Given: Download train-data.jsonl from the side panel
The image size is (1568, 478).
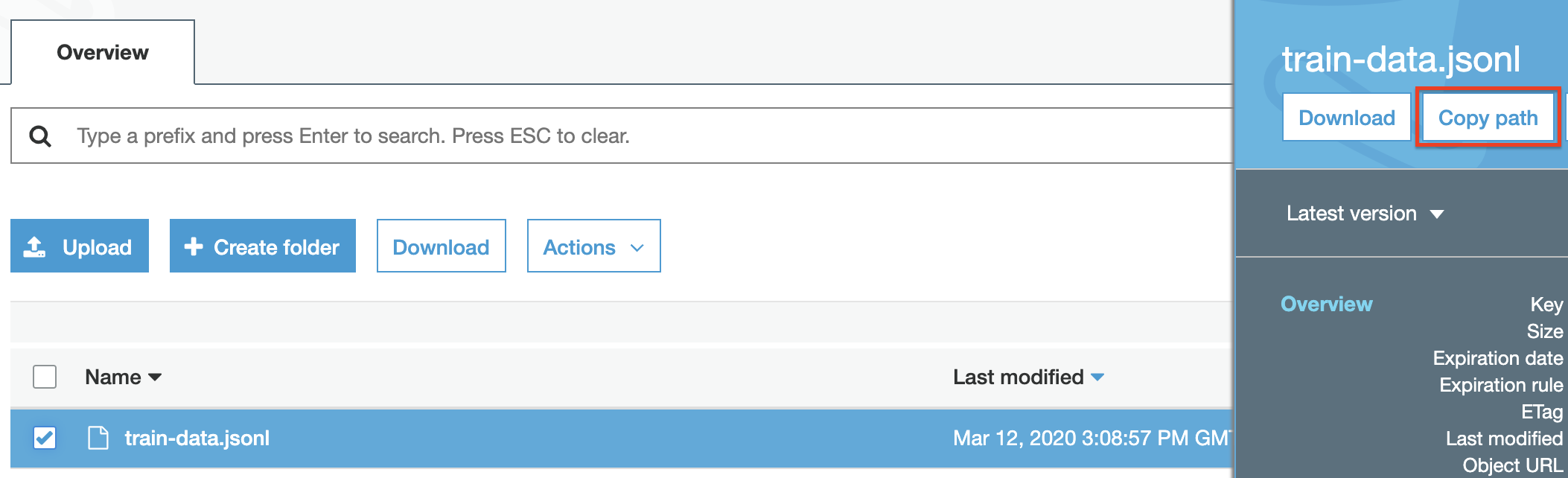Looking at the screenshot, I should tap(1346, 118).
